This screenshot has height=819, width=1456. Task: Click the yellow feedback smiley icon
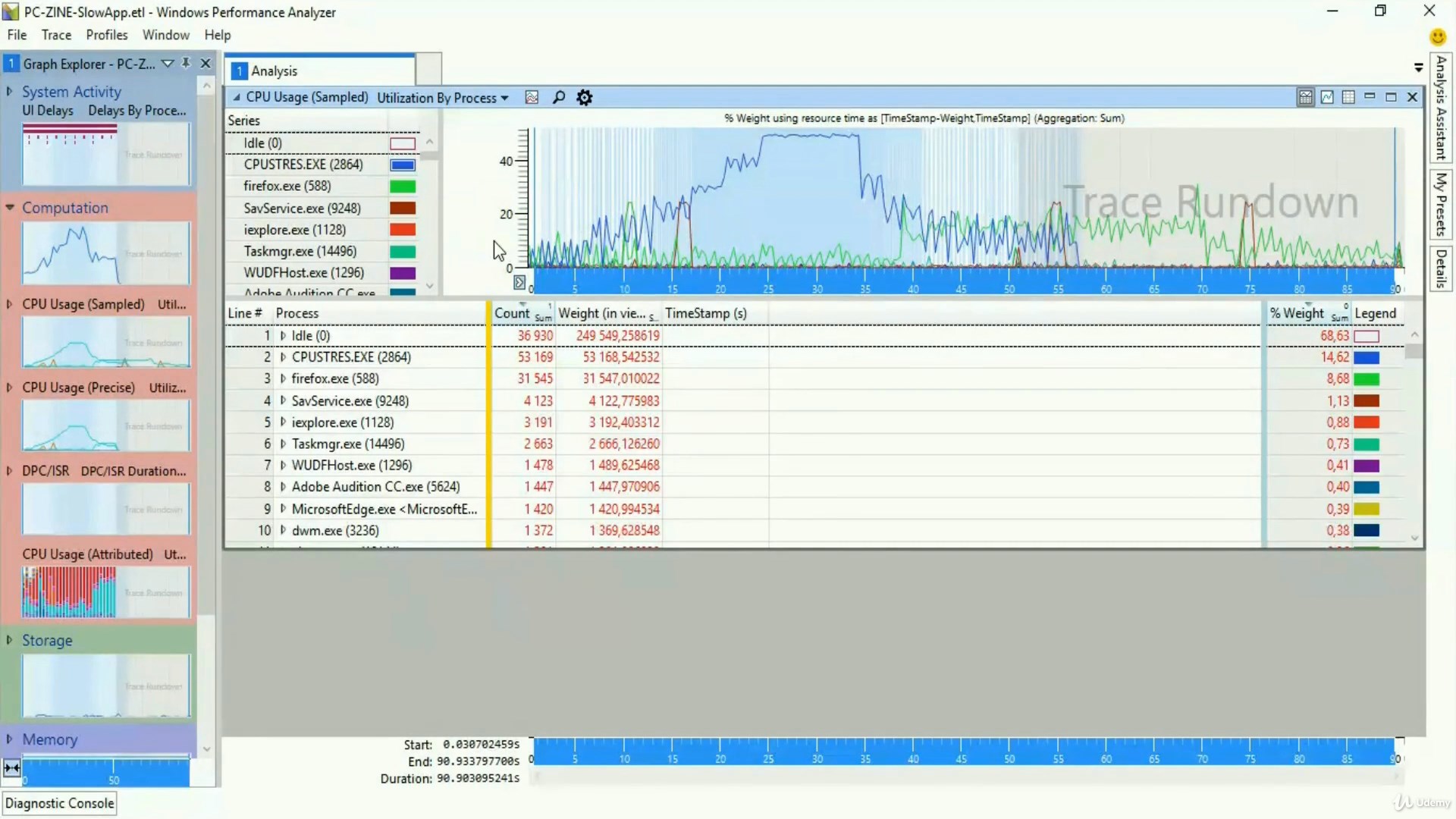coord(1437,36)
